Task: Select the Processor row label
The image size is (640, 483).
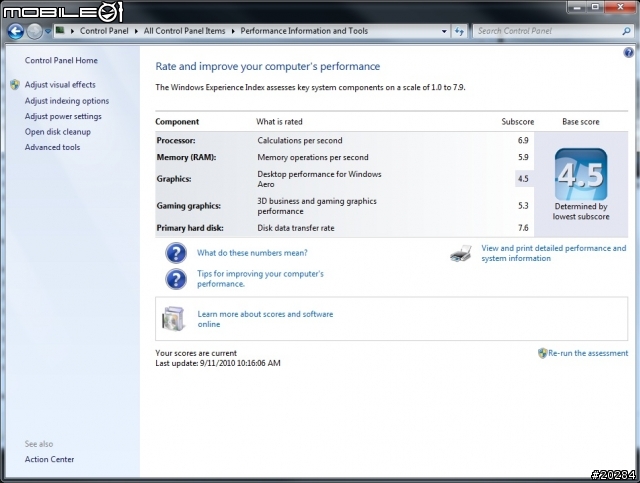Action: [x=176, y=140]
